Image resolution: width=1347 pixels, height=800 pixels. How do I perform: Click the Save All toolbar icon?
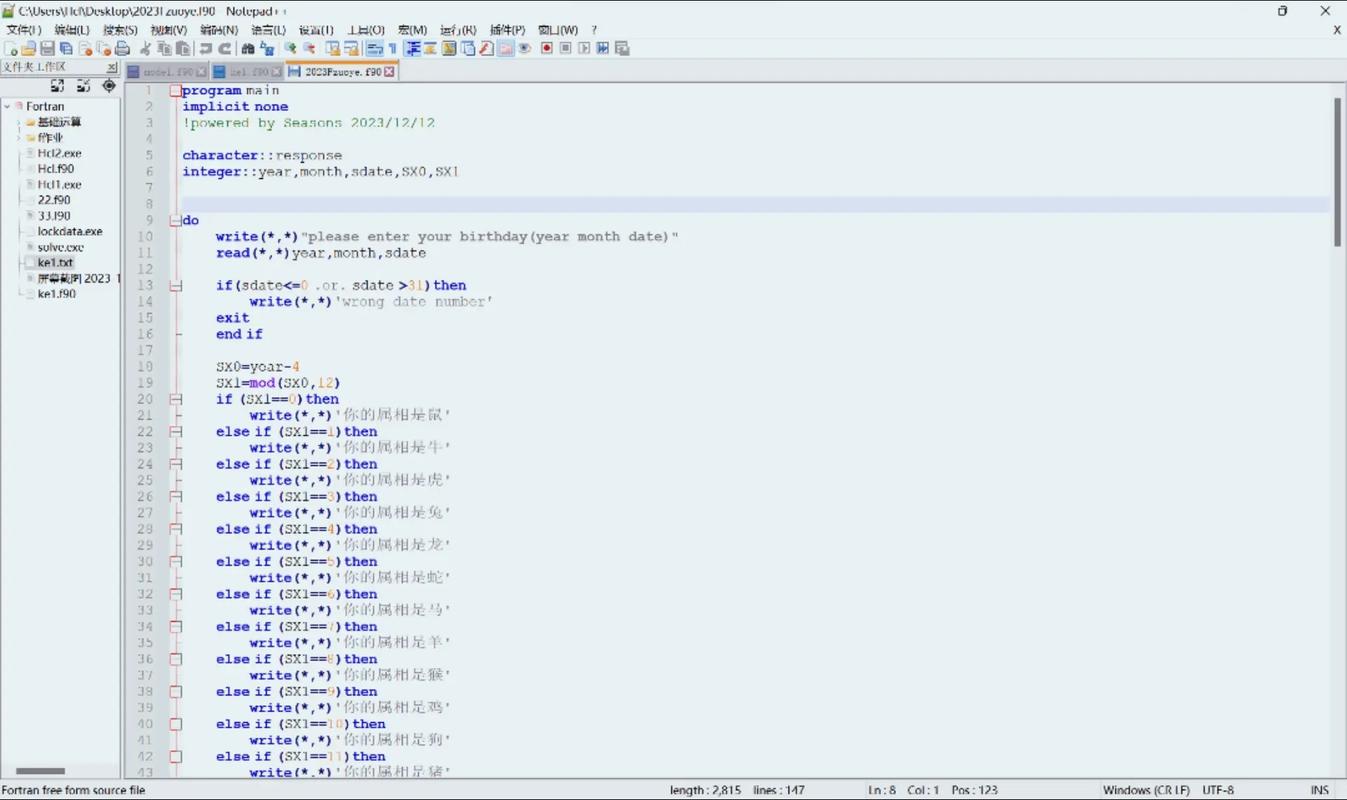[65, 48]
